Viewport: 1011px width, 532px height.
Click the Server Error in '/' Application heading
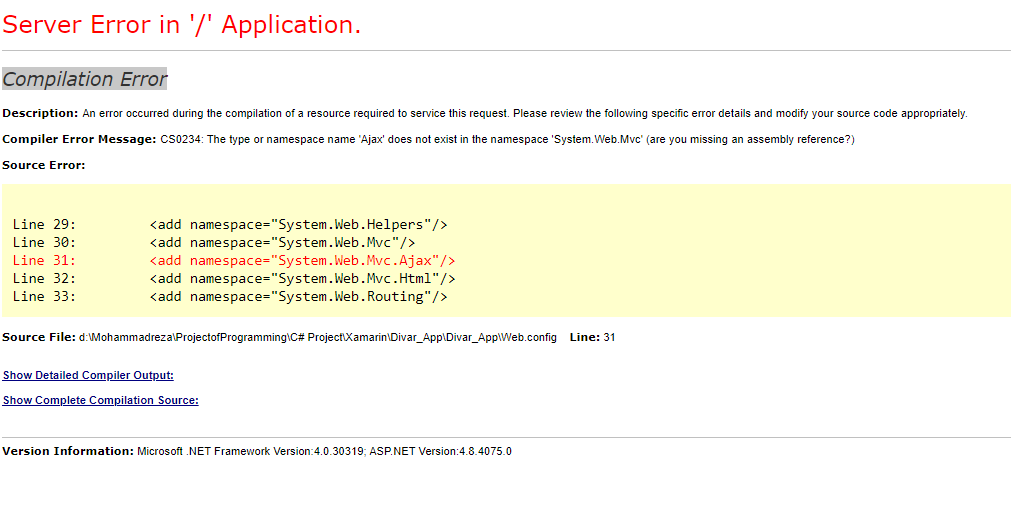(182, 25)
